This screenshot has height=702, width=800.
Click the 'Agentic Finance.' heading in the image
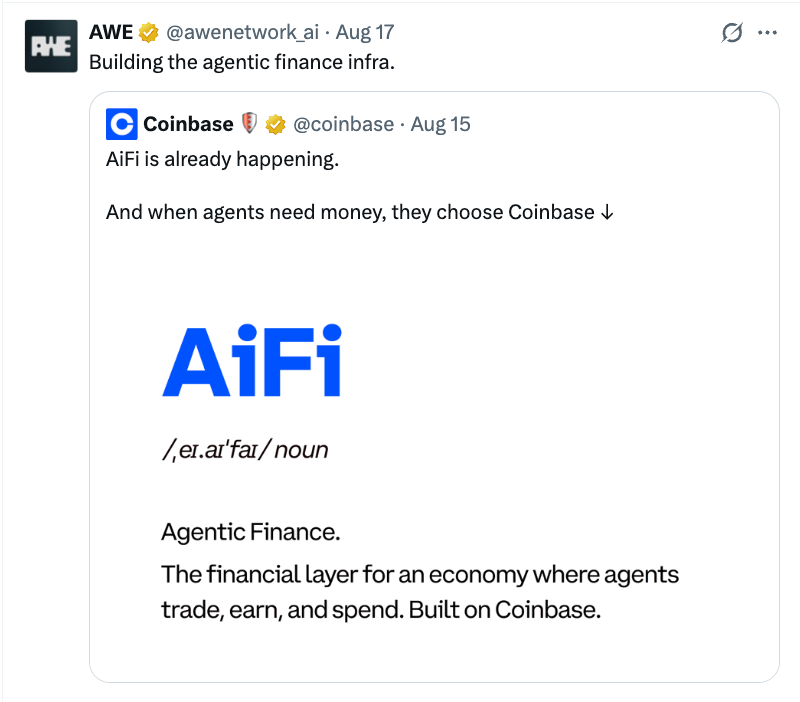251,532
